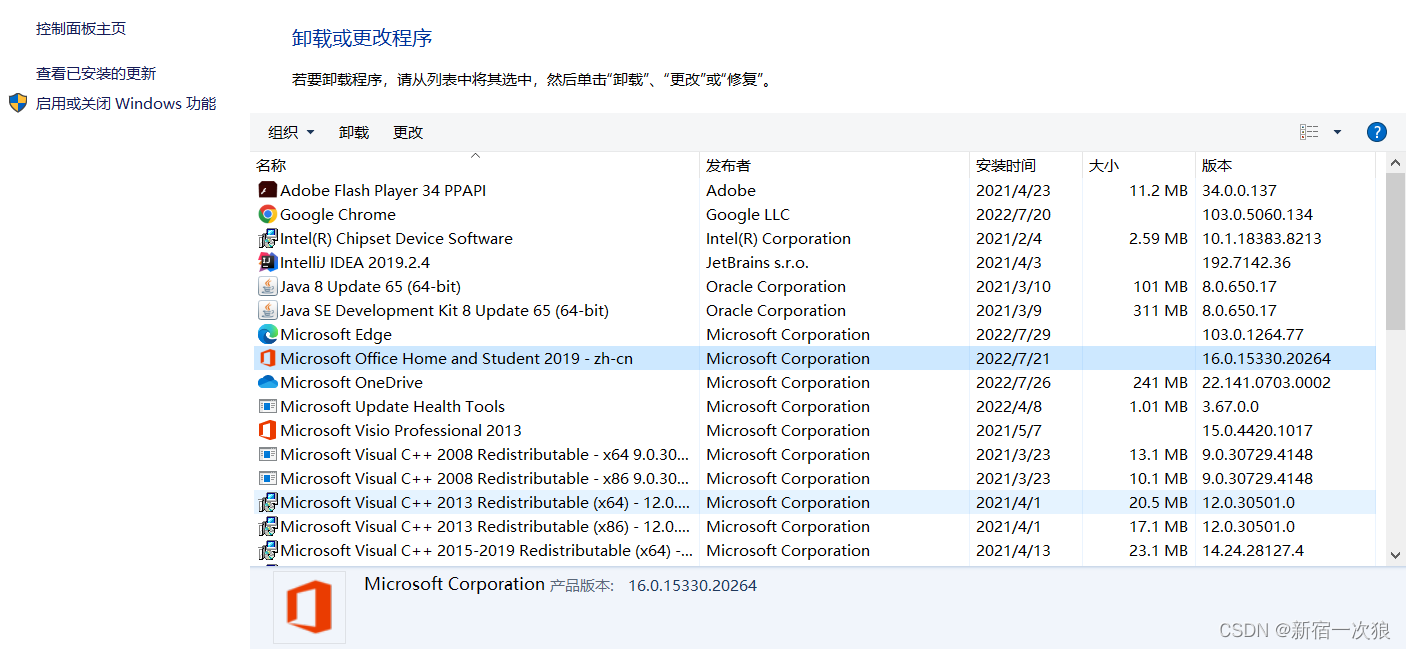Click the Microsoft Update Health Tools icon
Screen dimensions: 1406x649
(267, 406)
